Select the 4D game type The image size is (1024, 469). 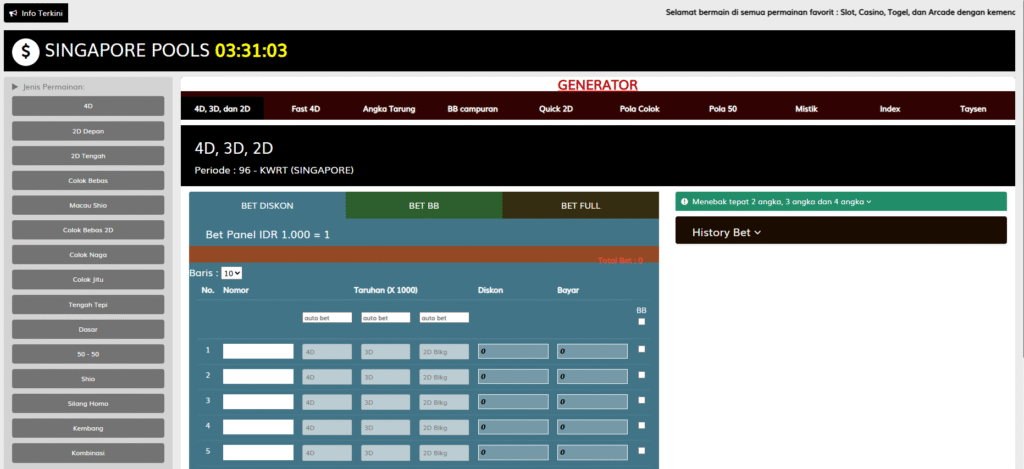(x=88, y=106)
